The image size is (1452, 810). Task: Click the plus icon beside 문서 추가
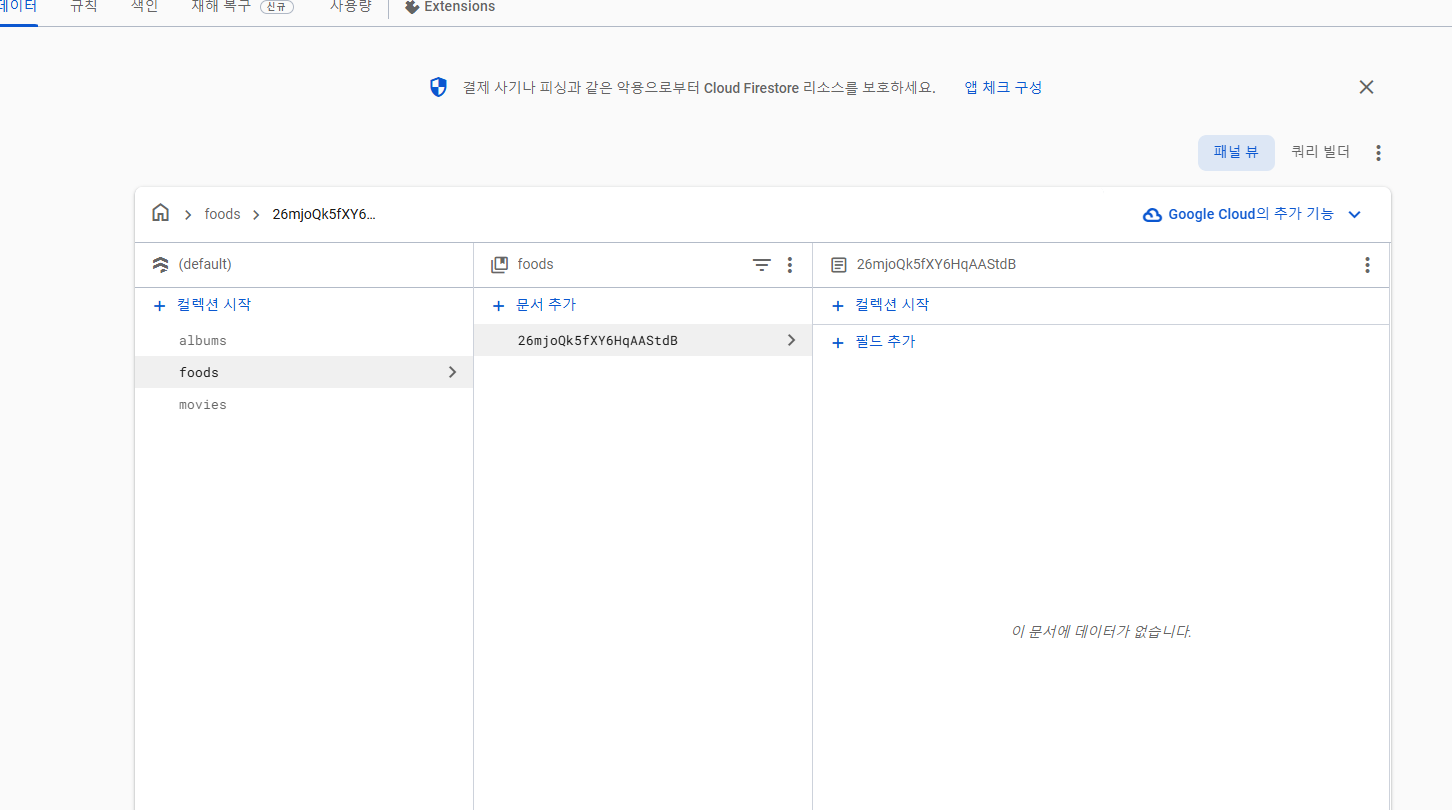[x=499, y=306]
